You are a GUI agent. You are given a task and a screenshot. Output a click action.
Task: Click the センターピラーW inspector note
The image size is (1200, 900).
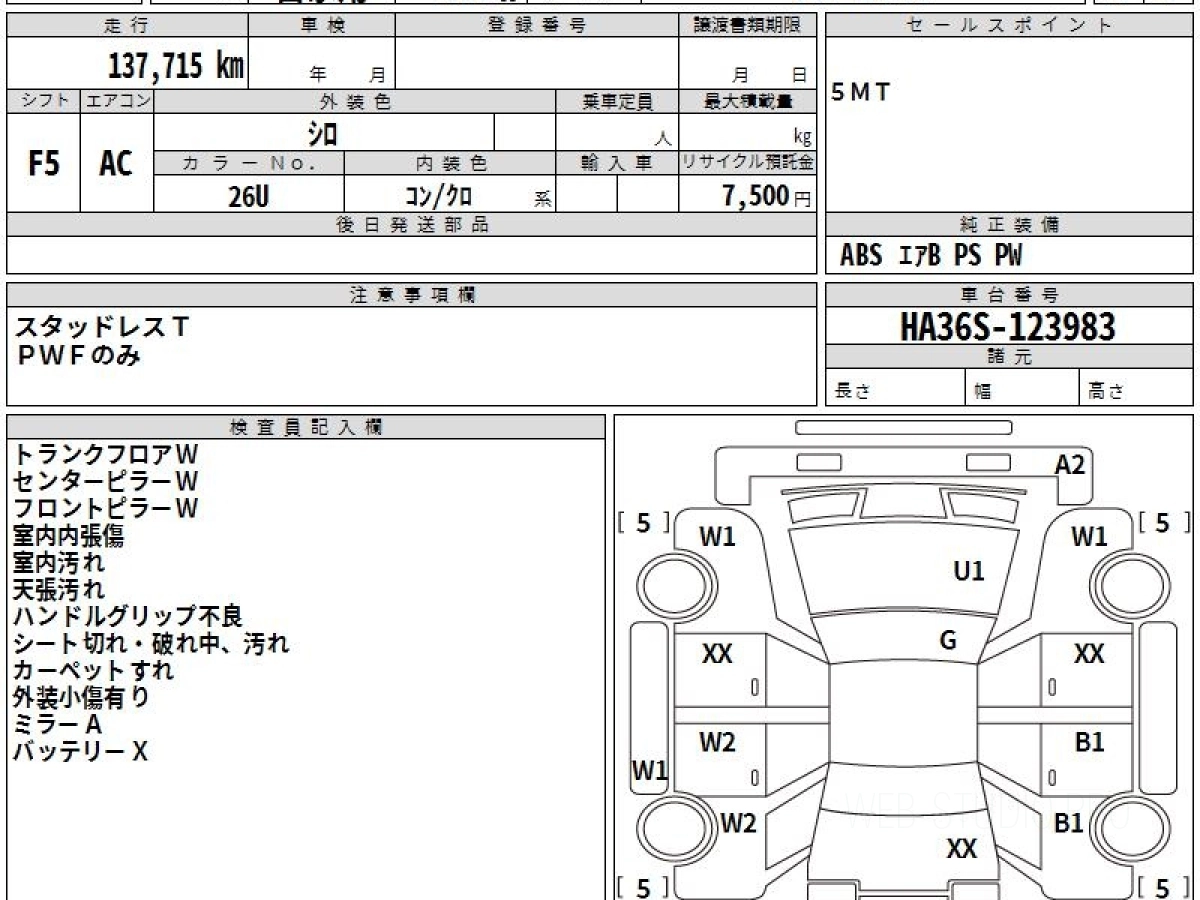point(106,482)
